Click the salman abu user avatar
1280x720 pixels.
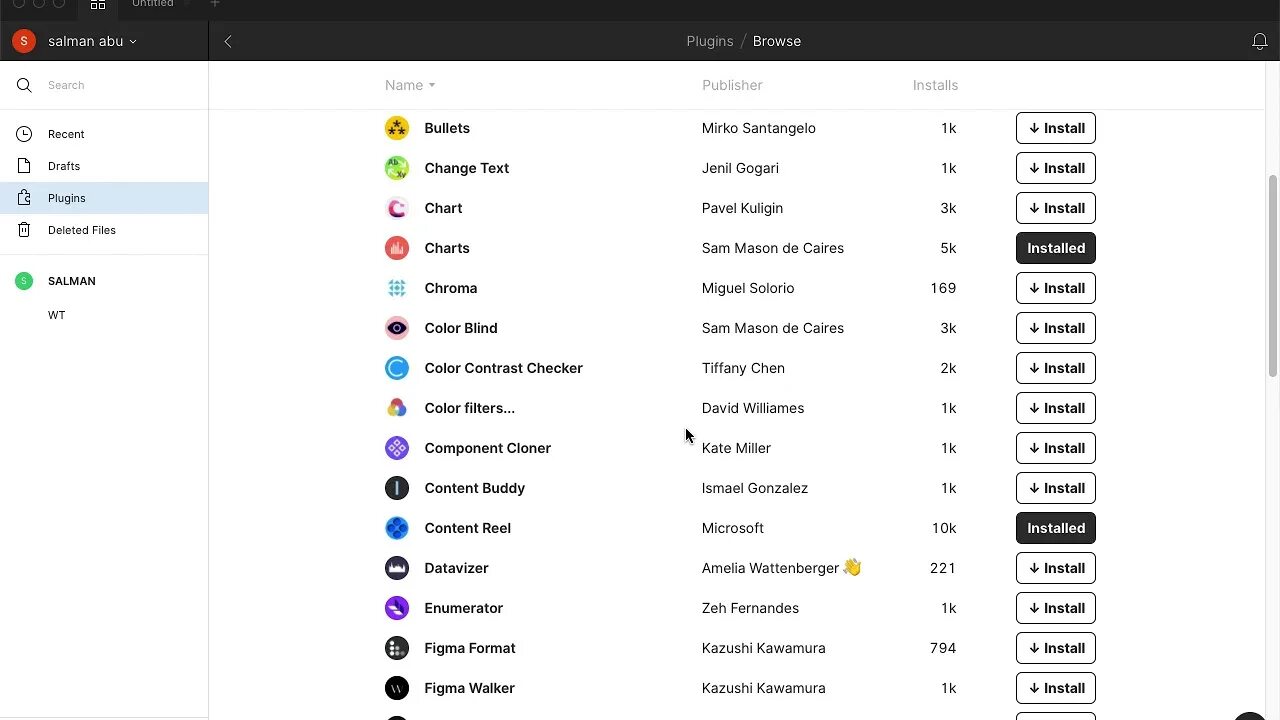[24, 41]
